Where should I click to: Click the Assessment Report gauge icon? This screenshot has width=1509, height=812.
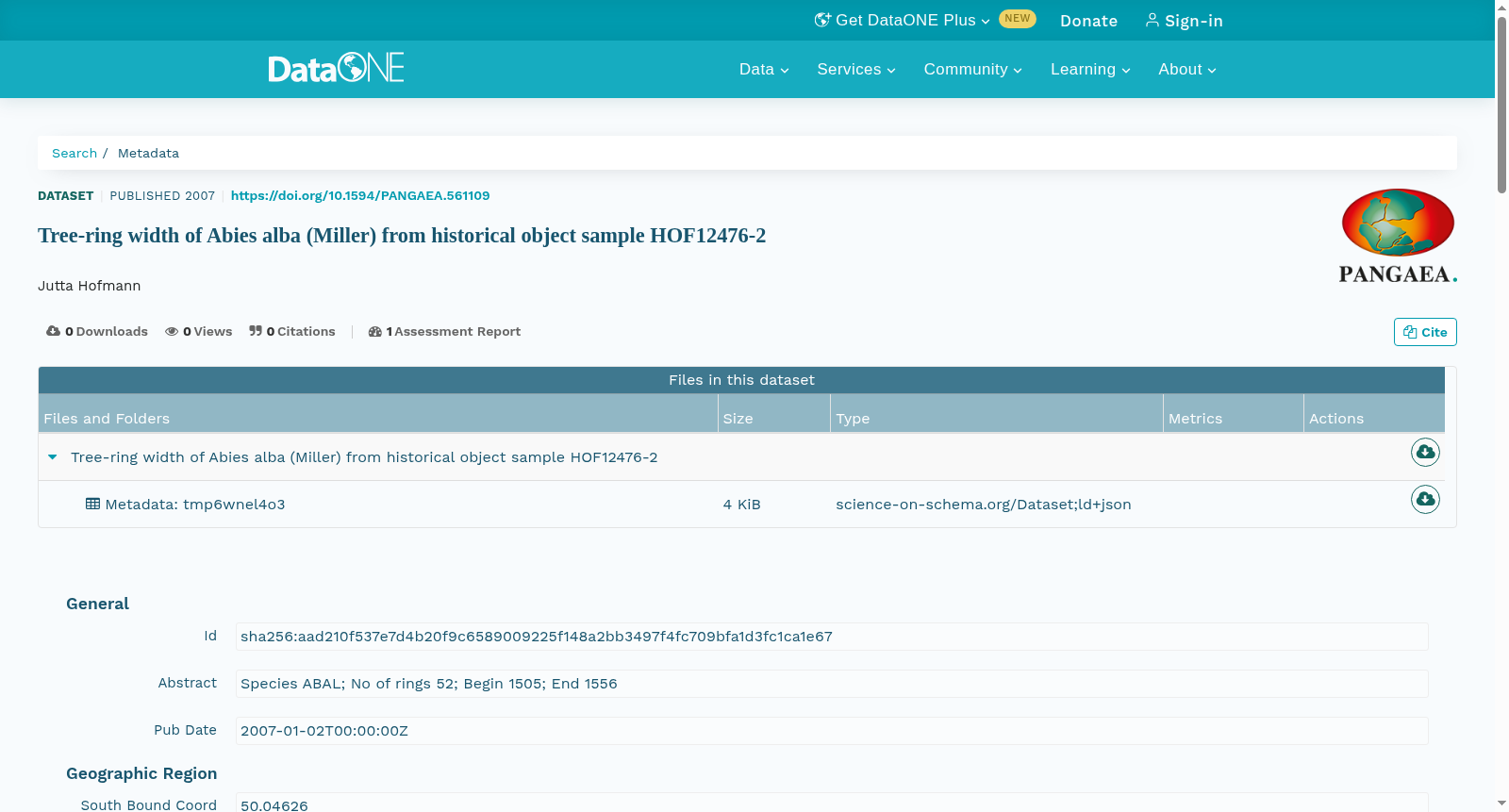(374, 331)
